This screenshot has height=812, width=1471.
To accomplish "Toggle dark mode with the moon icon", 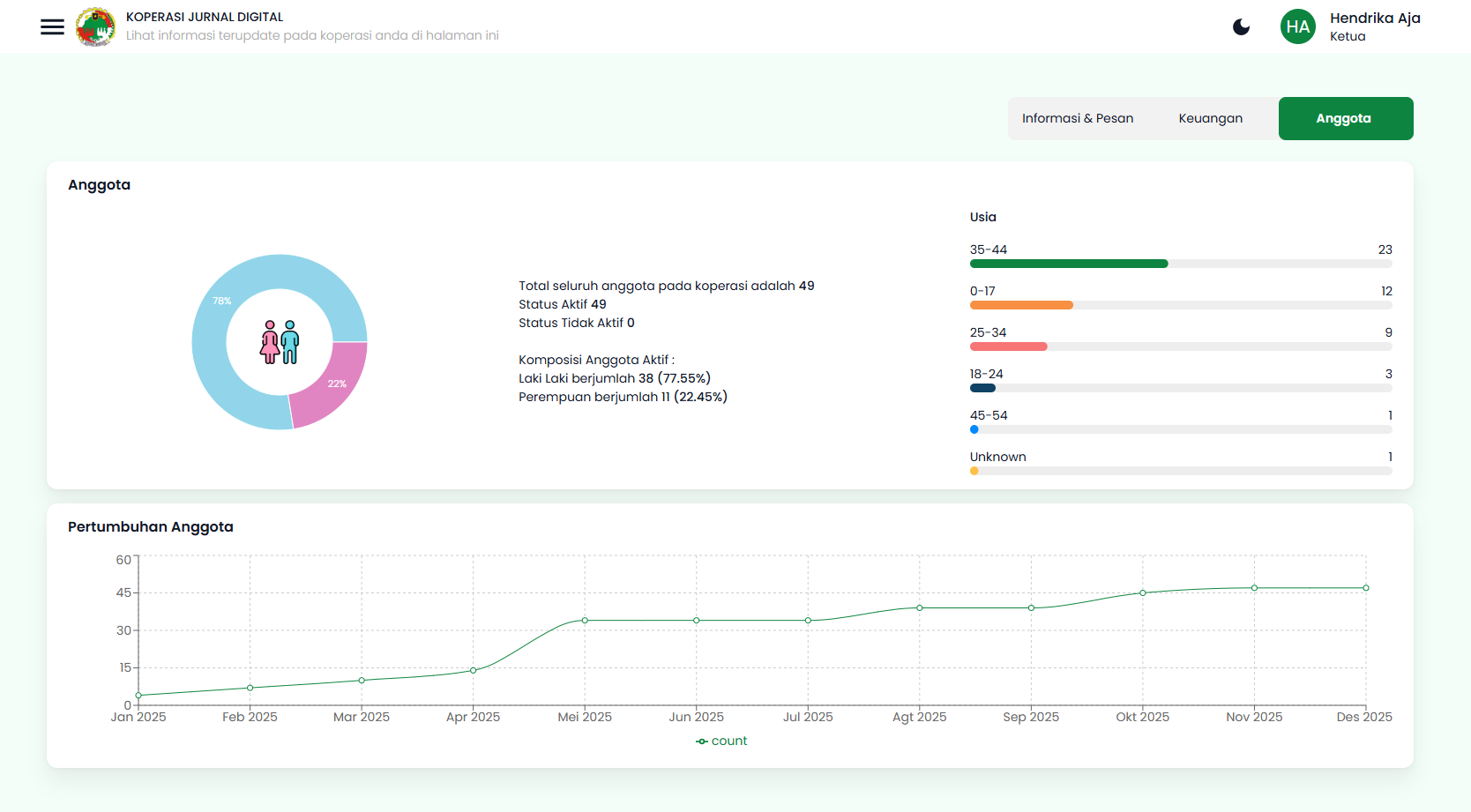I will [1241, 26].
